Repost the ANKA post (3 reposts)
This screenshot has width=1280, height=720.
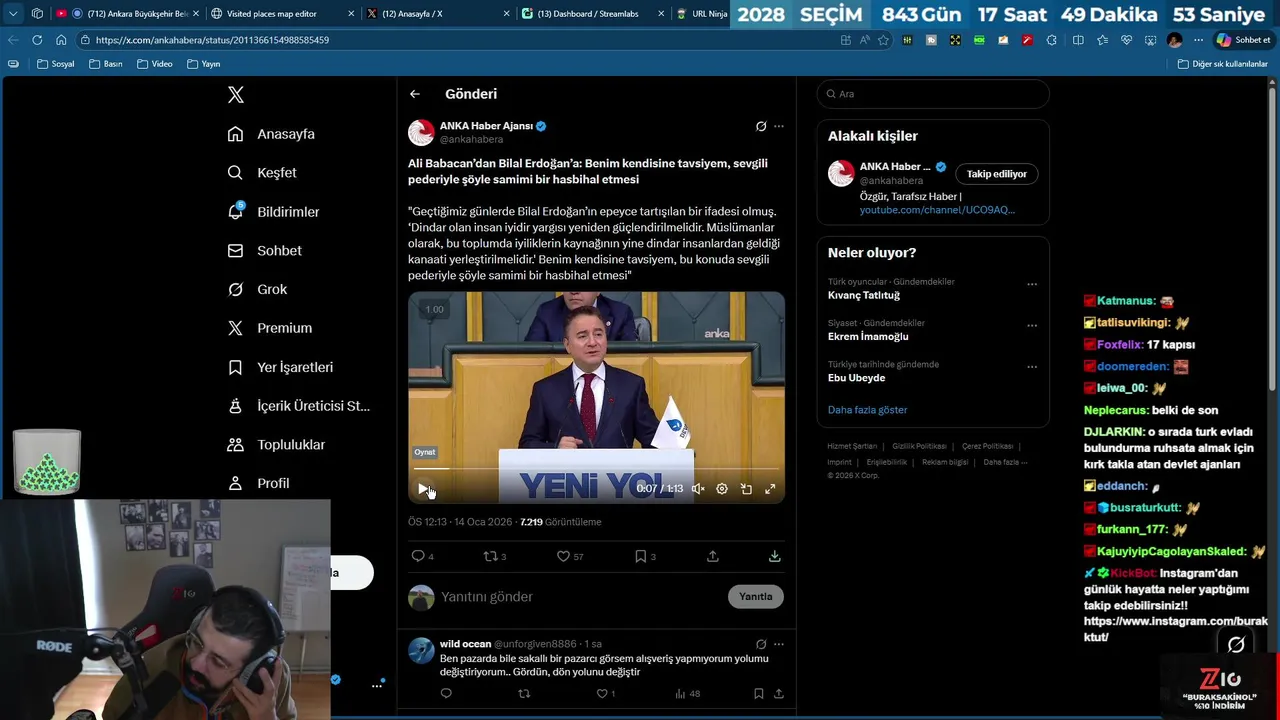pyautogui.click(x=495, y=556)
